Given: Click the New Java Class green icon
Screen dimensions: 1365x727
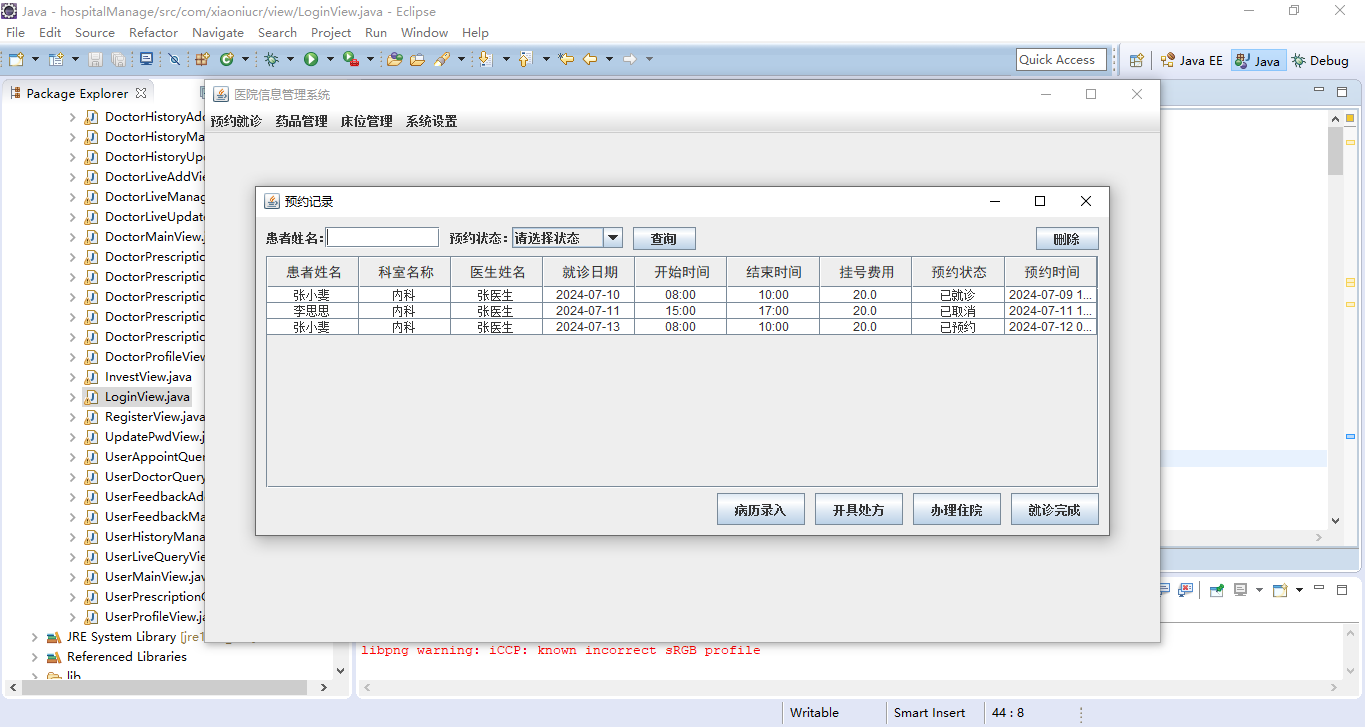Looking at the screenshot, I should 227,59.
